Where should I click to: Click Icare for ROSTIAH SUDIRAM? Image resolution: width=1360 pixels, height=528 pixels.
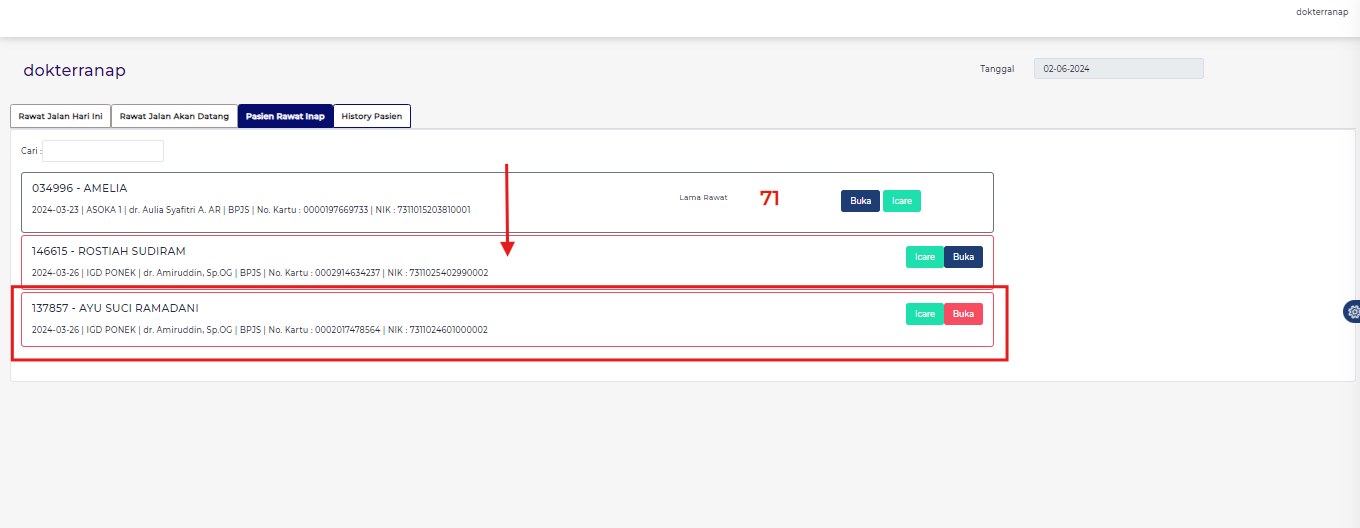(x=924, y=257)
